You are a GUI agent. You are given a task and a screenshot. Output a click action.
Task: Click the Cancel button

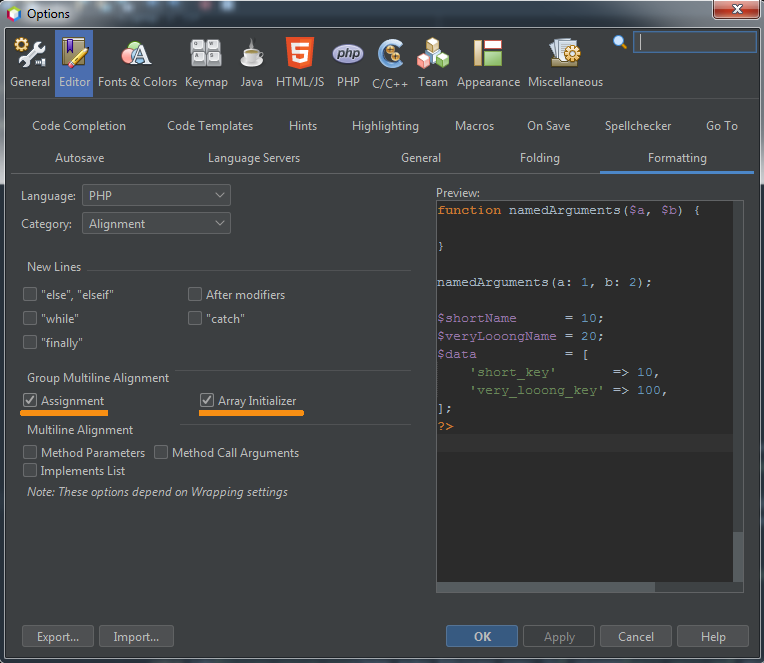click(x=636, y=637)
